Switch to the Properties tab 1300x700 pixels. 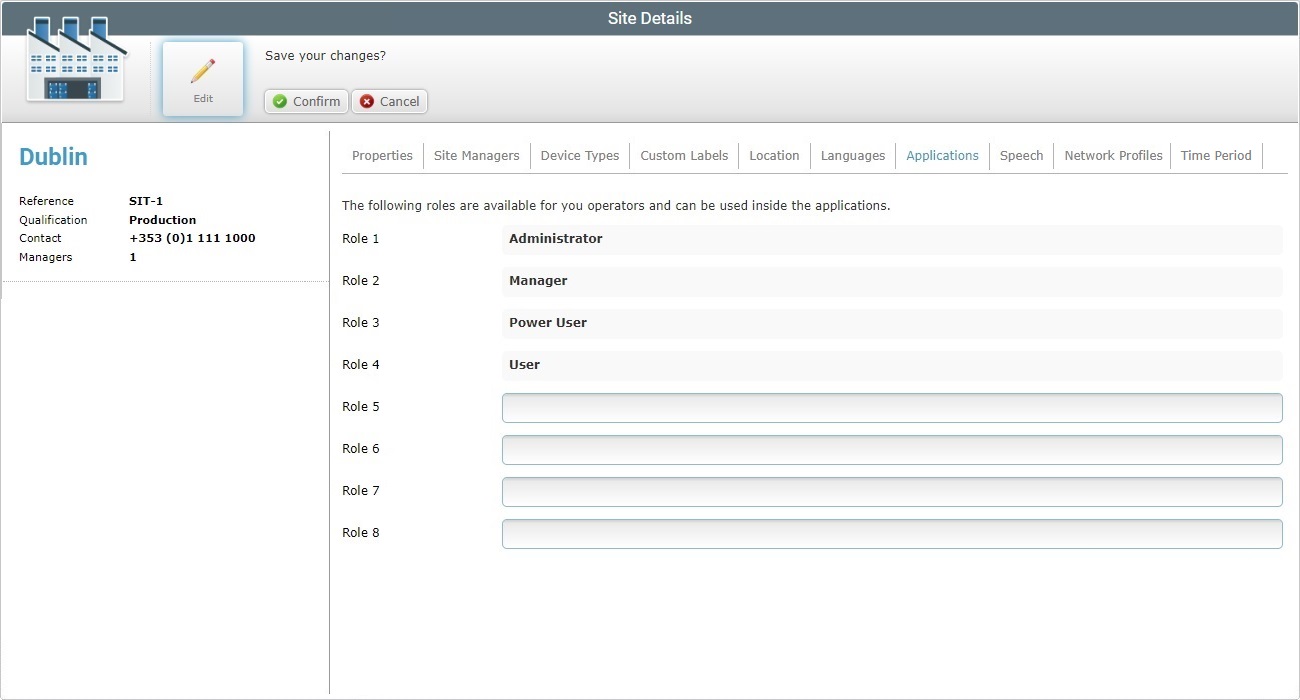point(382,155)
